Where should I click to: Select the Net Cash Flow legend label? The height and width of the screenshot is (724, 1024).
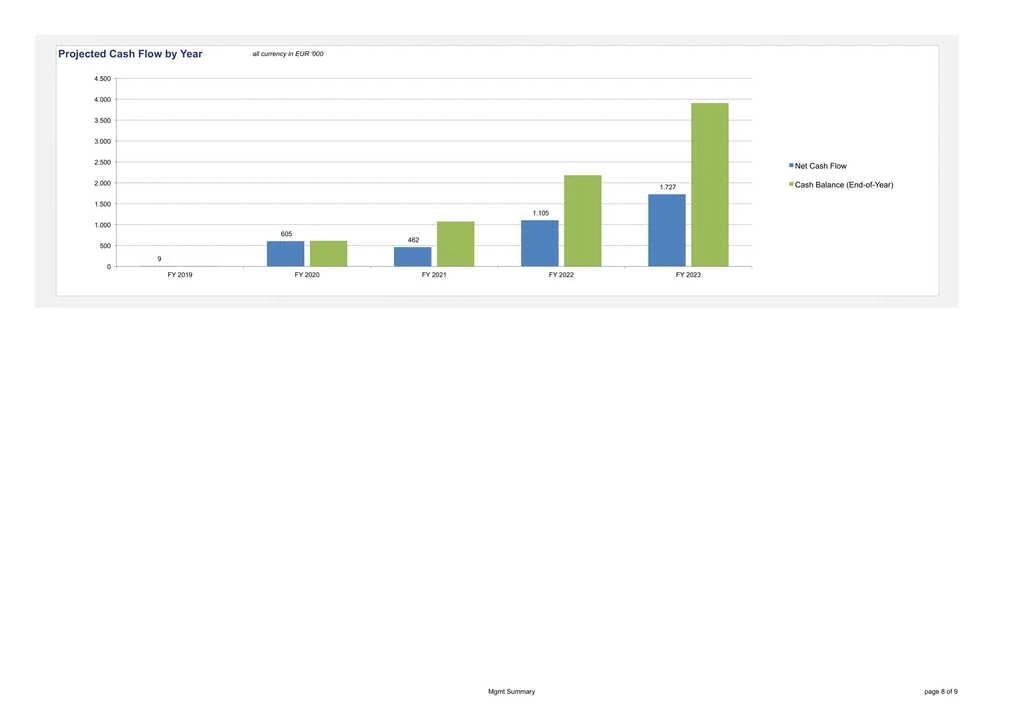tap(820, 166)
